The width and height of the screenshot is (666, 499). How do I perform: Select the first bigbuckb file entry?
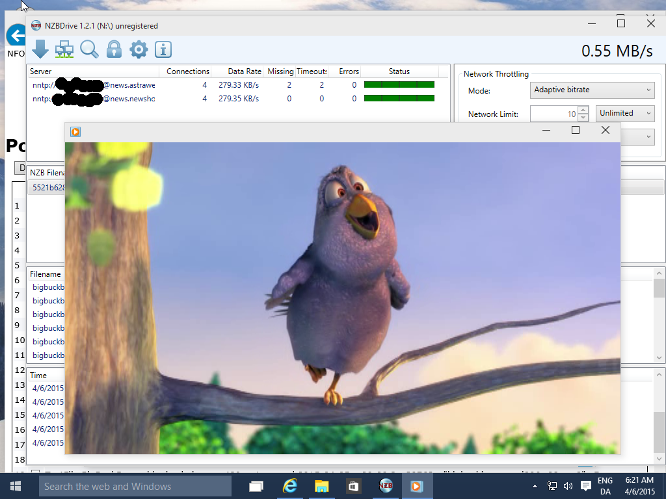48,288
